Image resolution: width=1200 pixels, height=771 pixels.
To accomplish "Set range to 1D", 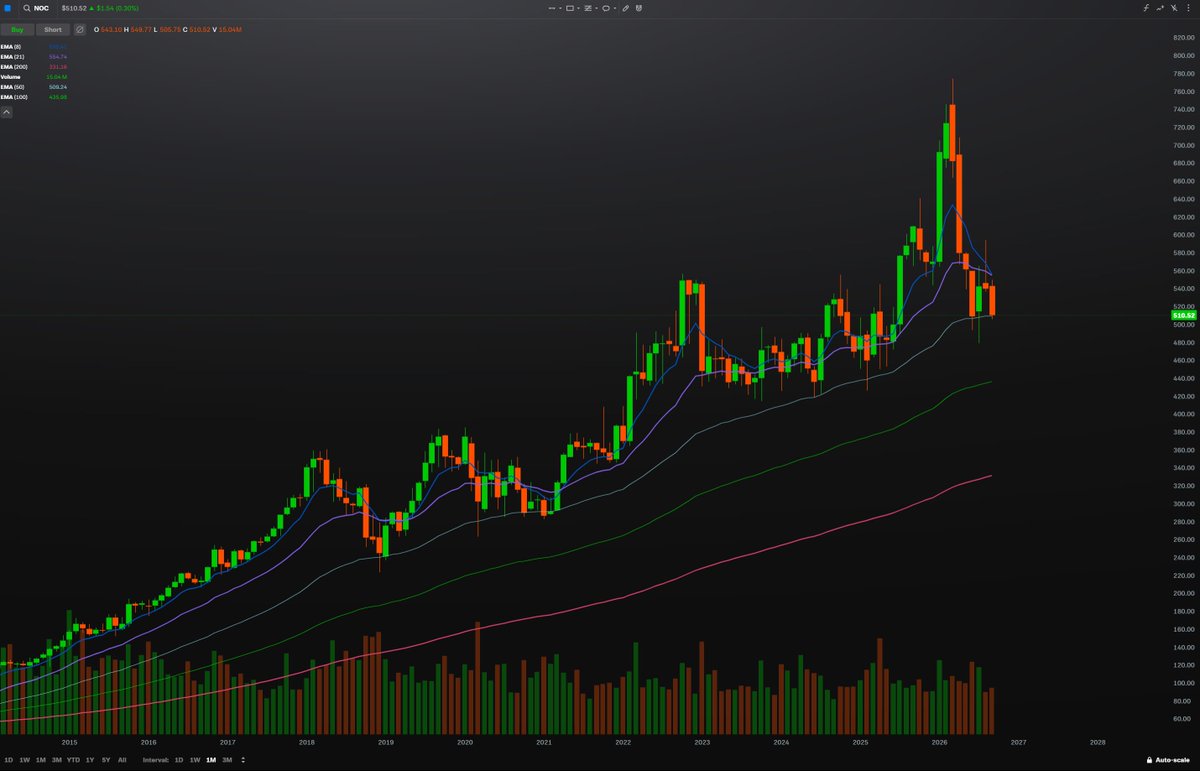I will [x=8, y=760].
